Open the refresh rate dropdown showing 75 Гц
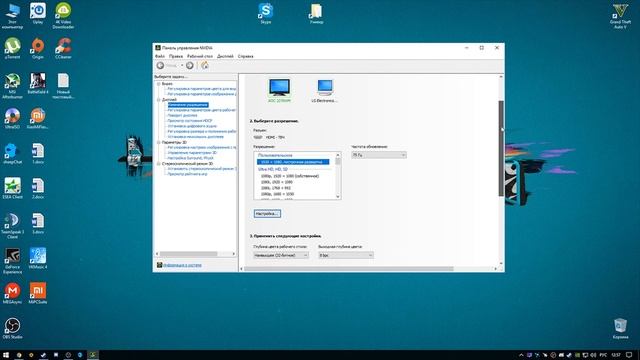Viewport: 640px width, 360px height. 379,155
